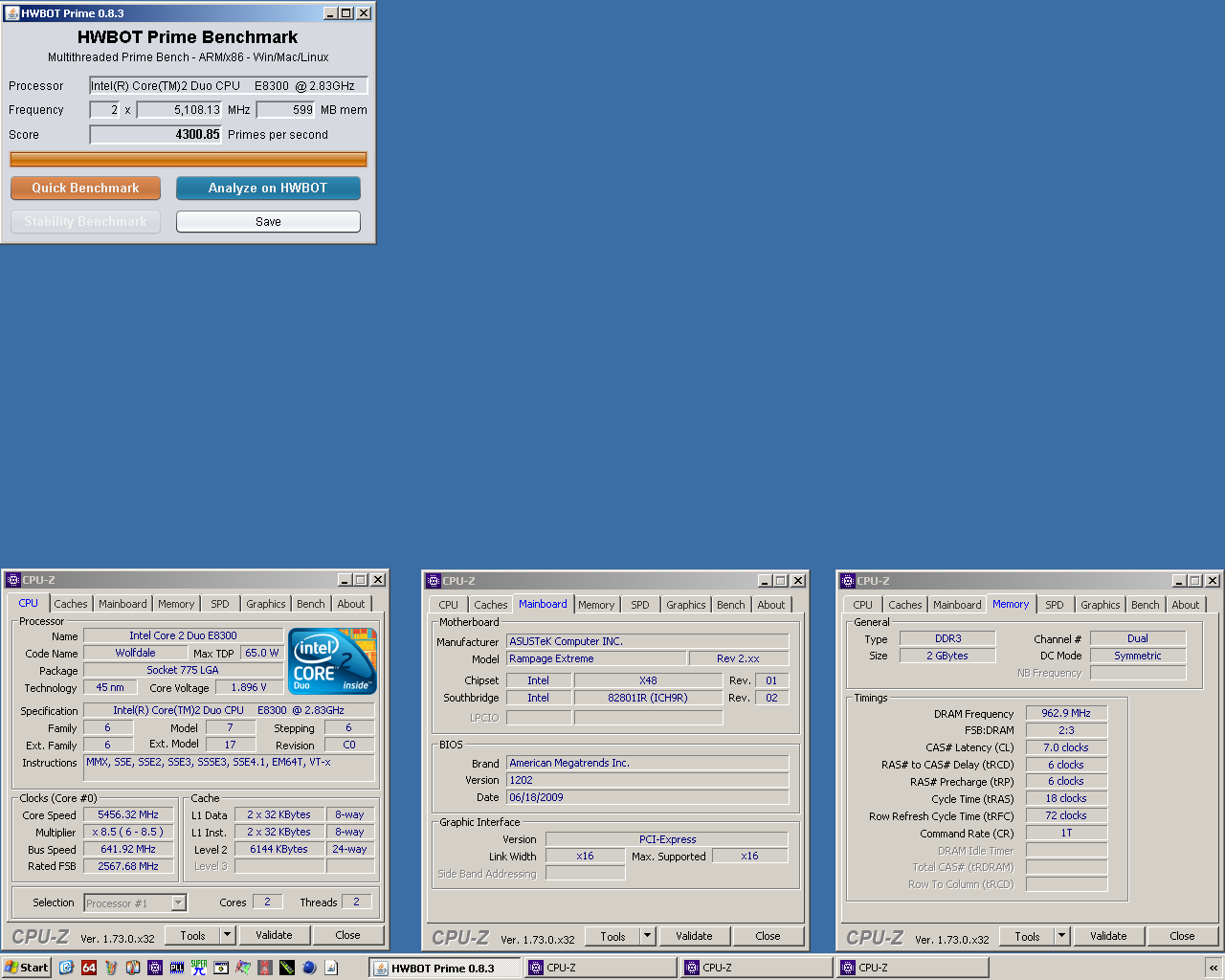Launch the blue sphere quick launch icon

(309, 968)
